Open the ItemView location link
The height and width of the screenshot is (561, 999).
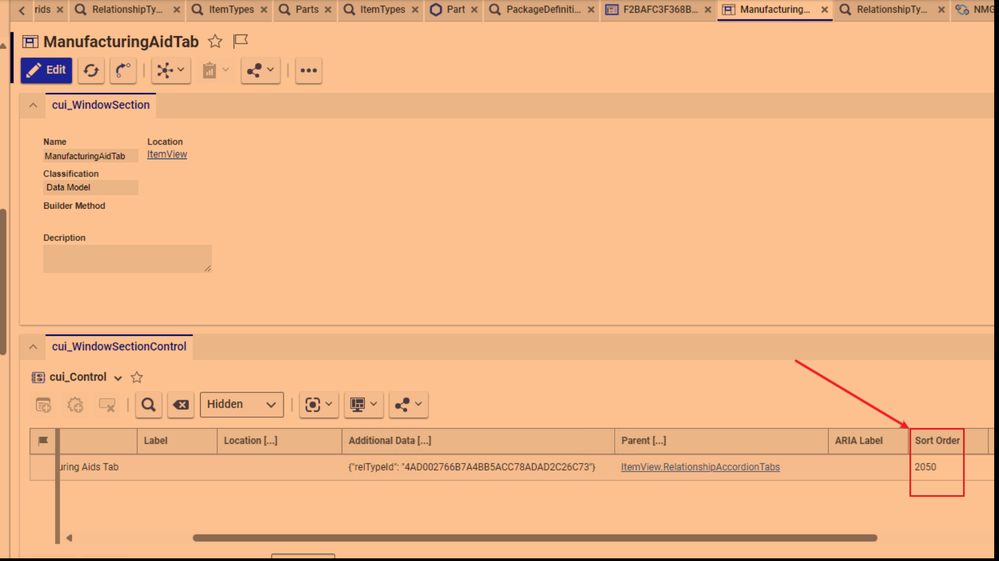(167, 155)
